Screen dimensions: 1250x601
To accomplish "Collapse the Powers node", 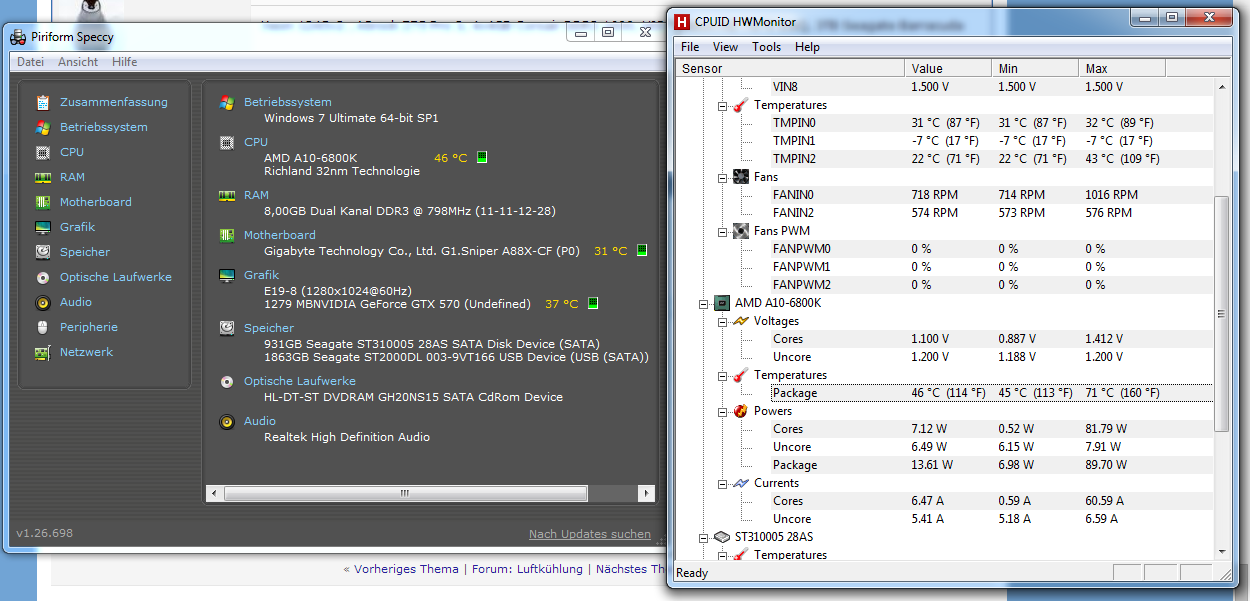I will pyautogui.click(x=723, y=411).
